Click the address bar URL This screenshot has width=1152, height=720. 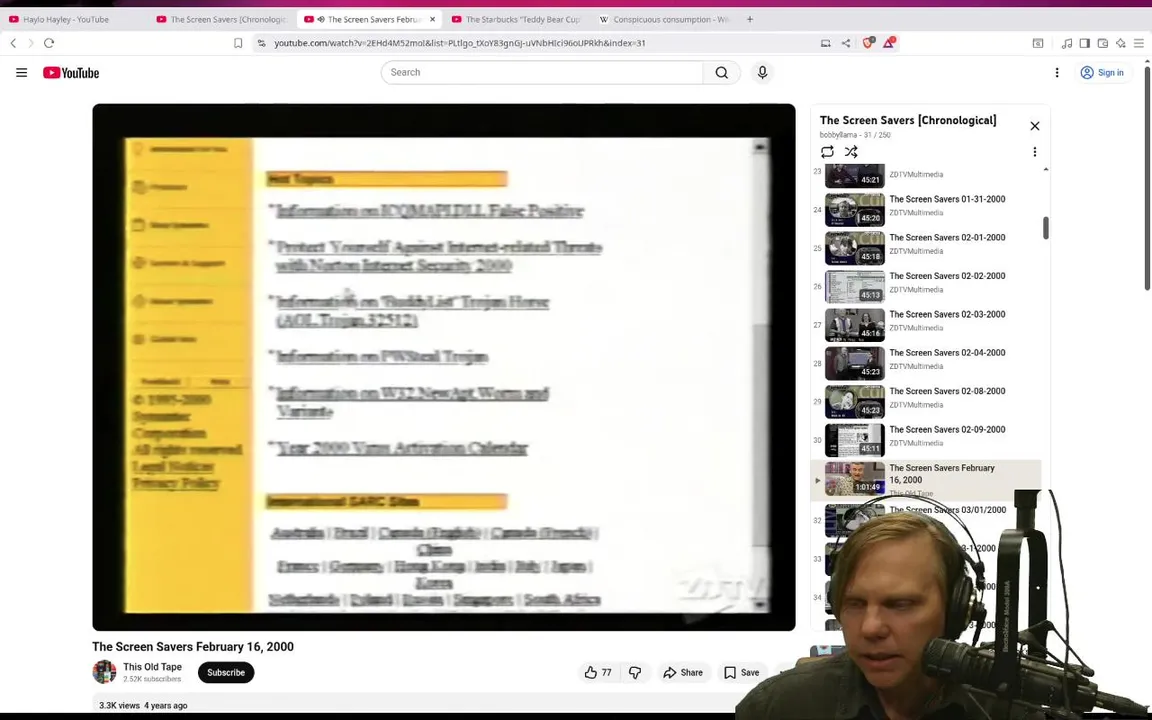point(459,43)
